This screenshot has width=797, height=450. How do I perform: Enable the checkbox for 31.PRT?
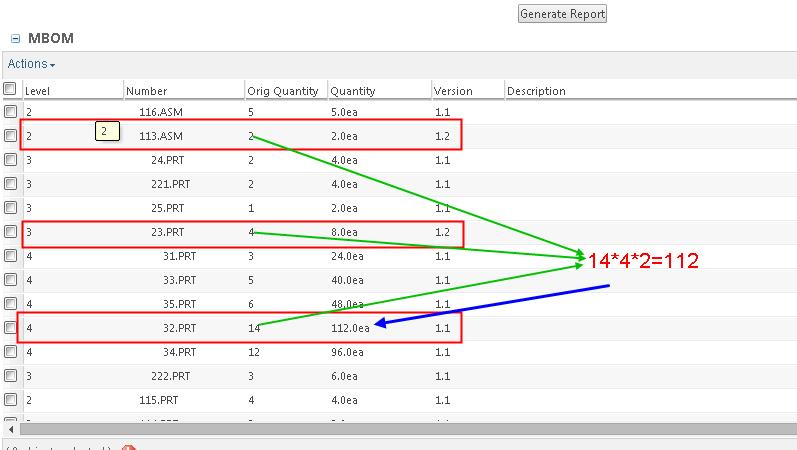coord(10,255)
